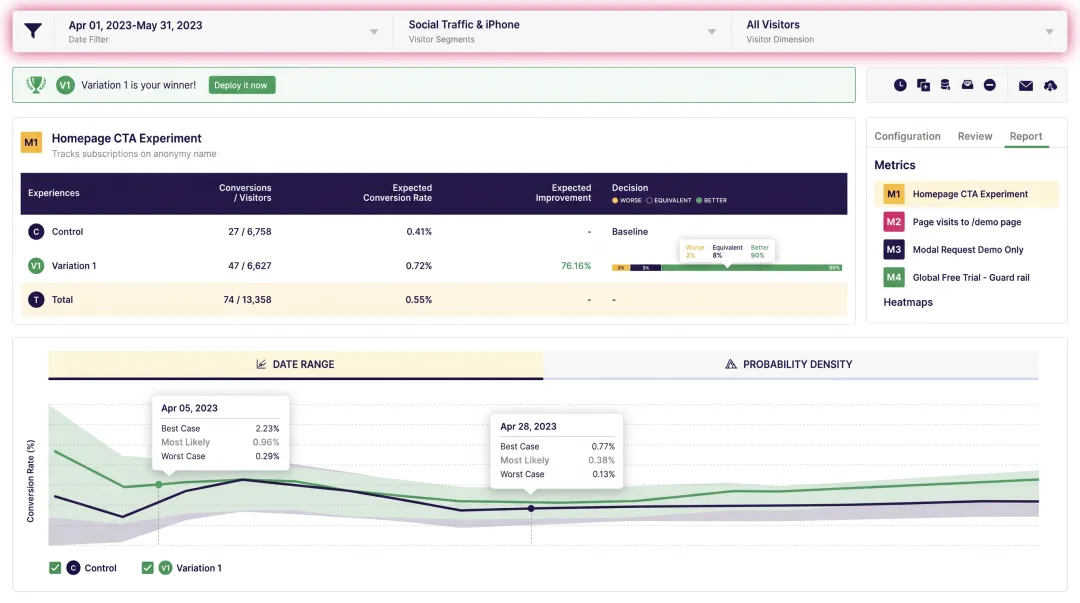Click the funnel filter icon

coord(33,31)
